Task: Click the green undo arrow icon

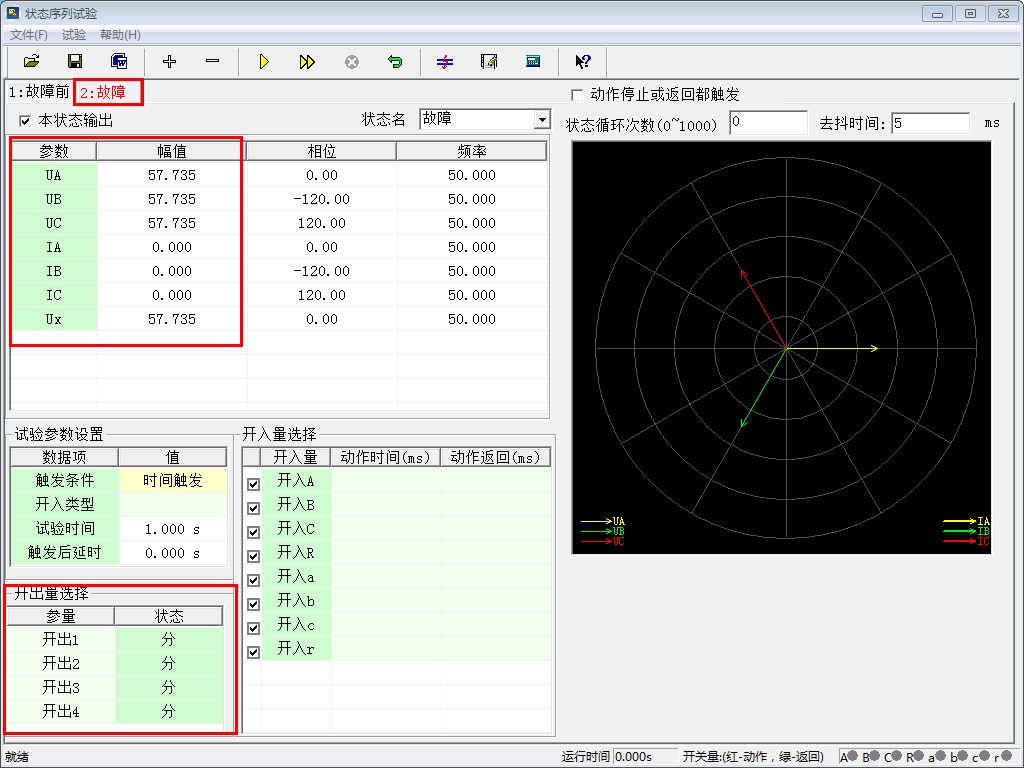Action: click(x=395, y=62)
